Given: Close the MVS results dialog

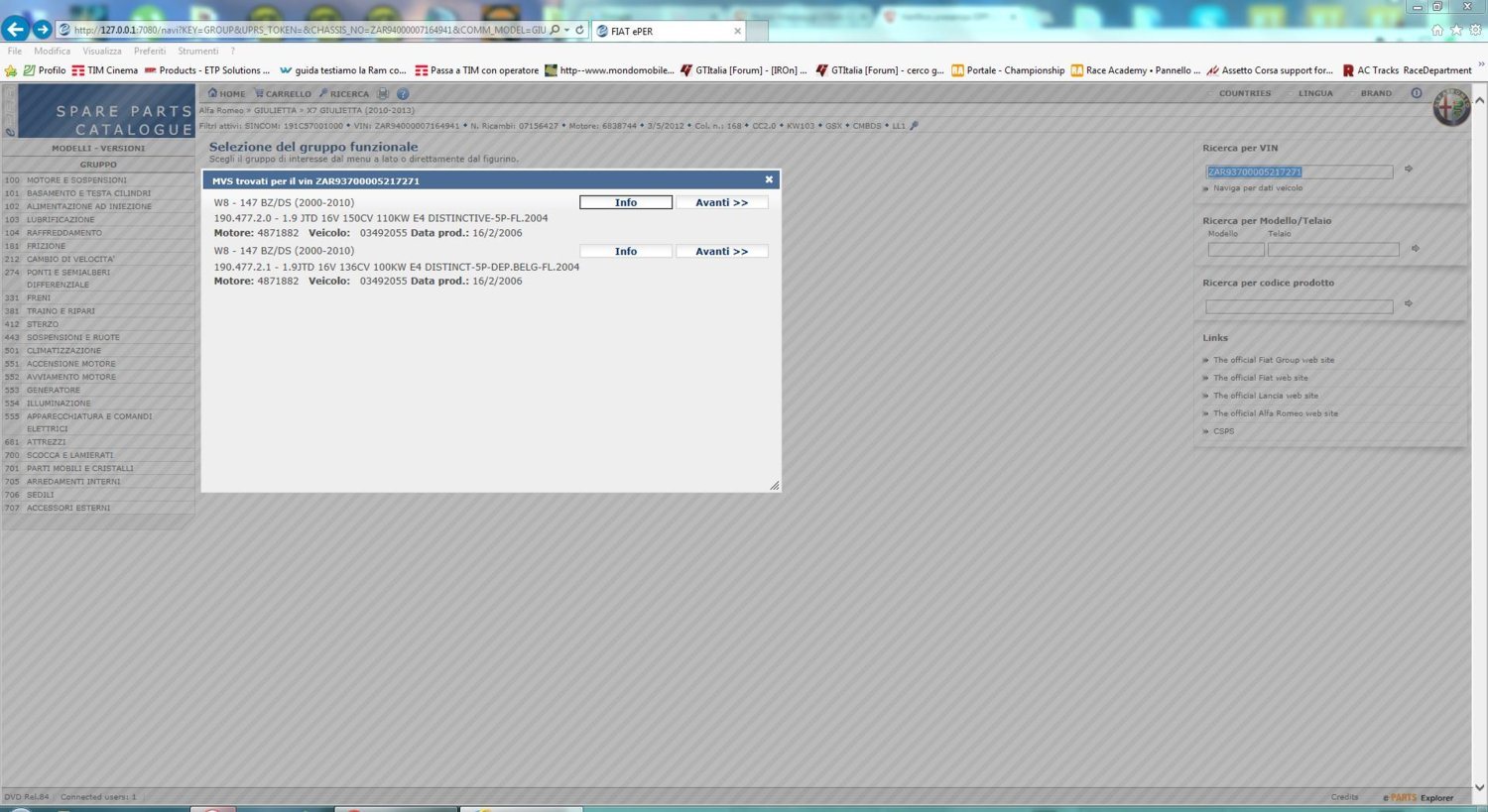Looking at the screenshot, I should (769, 180).
